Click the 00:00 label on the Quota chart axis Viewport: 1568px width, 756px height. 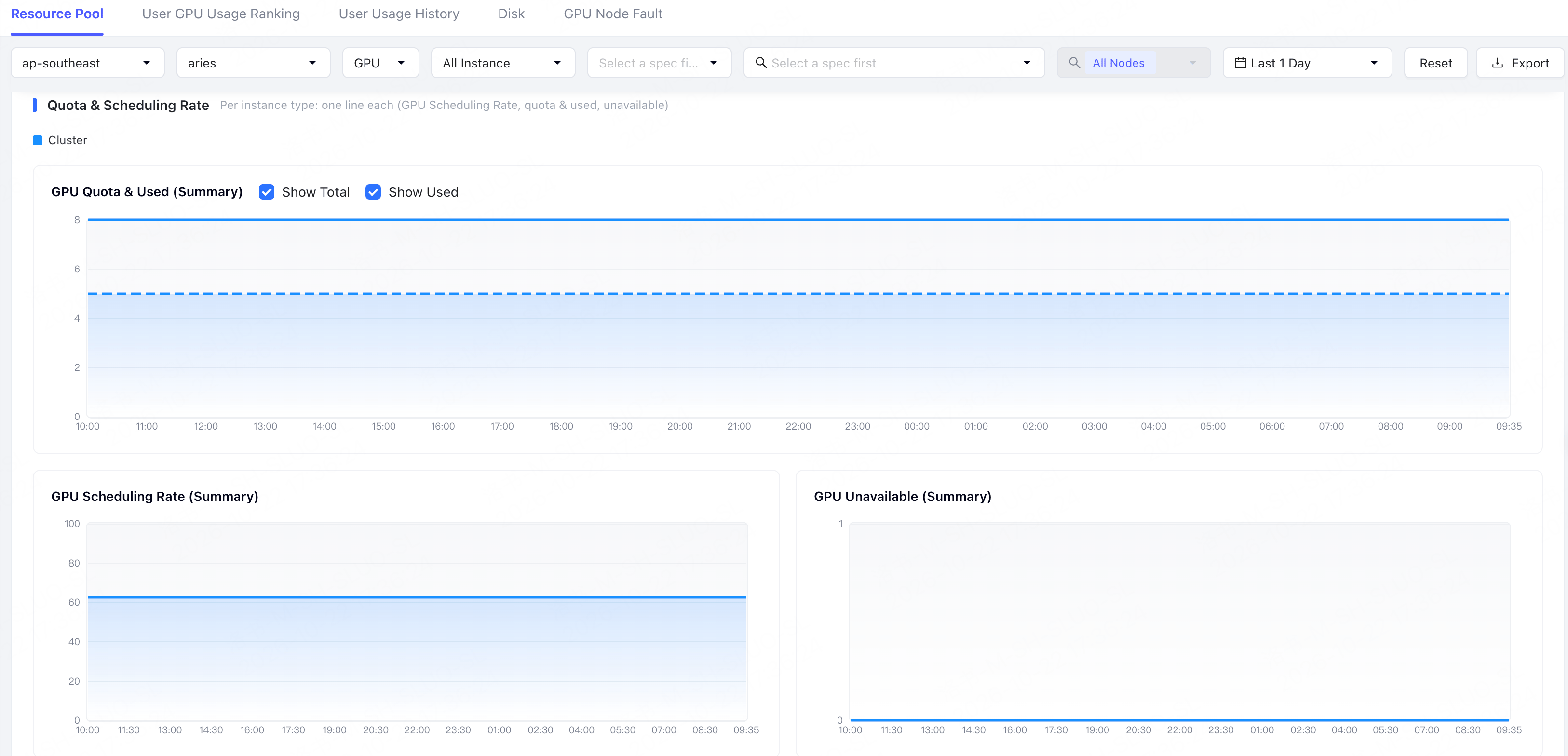916,426
